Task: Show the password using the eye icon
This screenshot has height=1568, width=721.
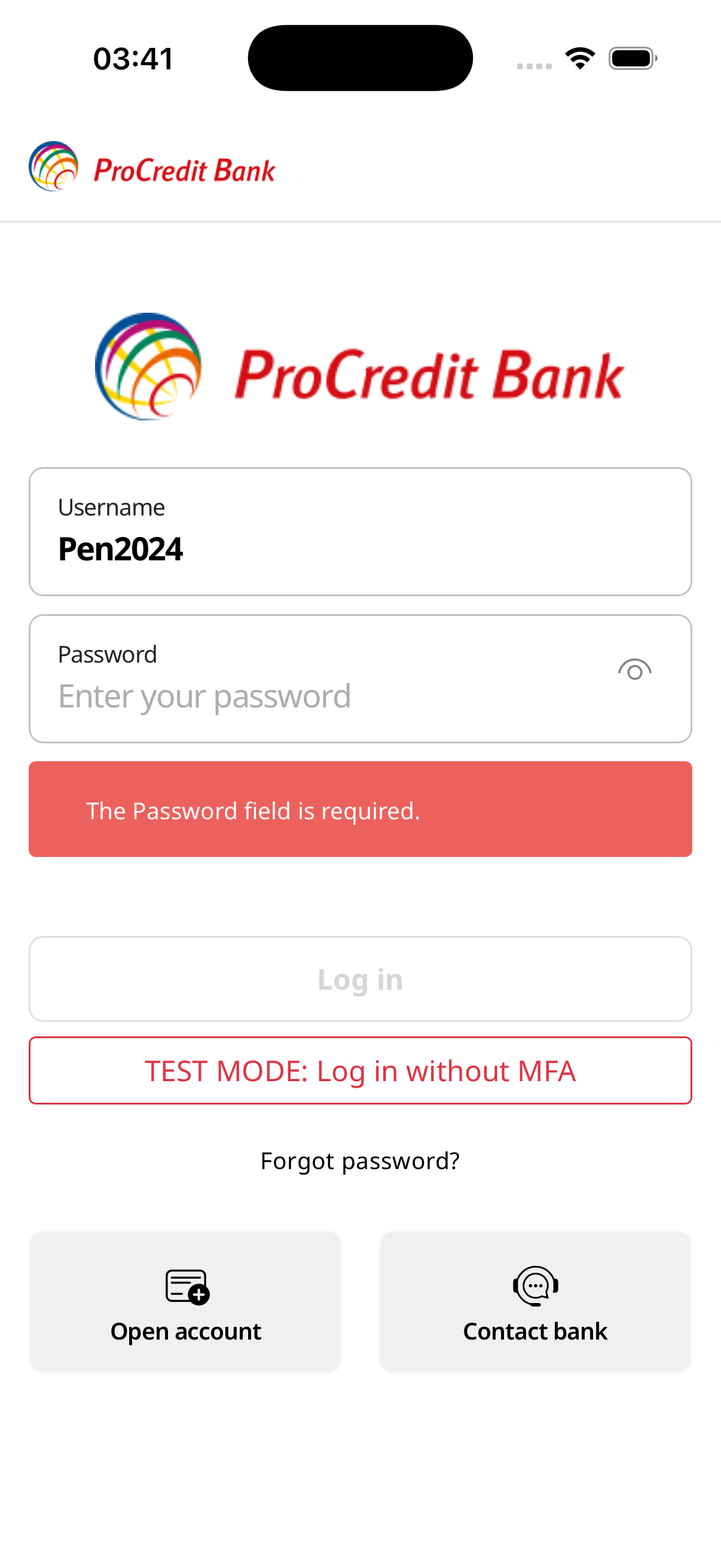Action: coord(634,670)
